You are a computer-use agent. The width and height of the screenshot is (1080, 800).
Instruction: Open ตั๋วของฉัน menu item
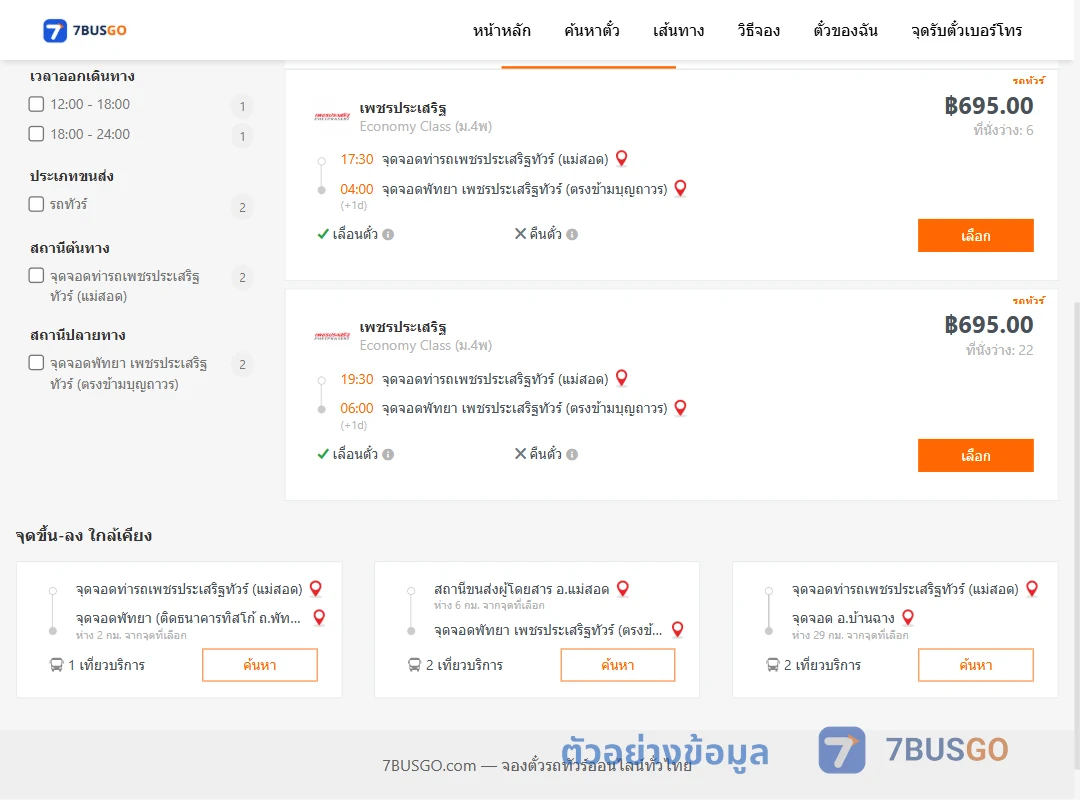click(845, 30)
